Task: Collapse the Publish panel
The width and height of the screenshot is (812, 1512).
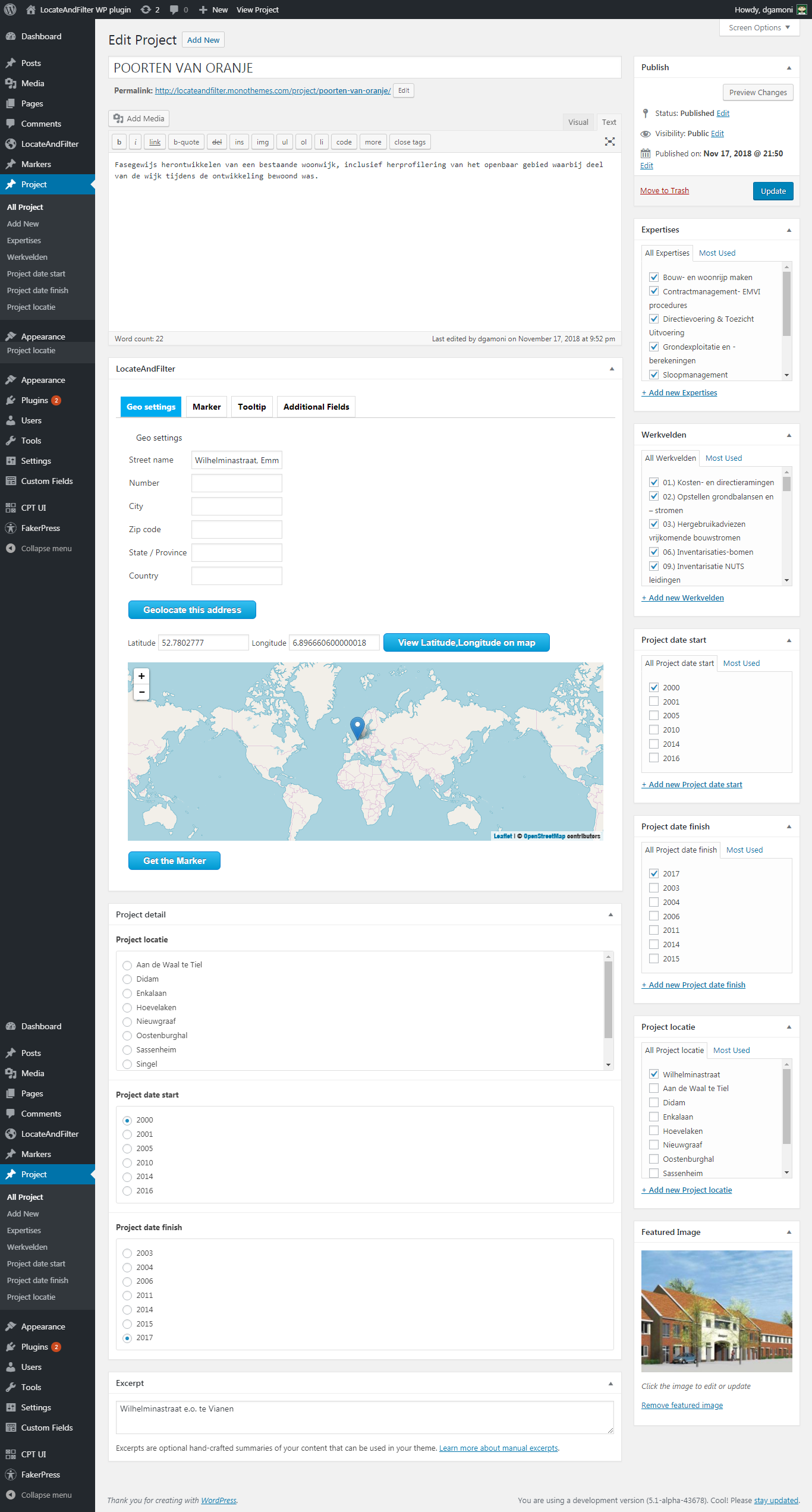Action: 789,68
